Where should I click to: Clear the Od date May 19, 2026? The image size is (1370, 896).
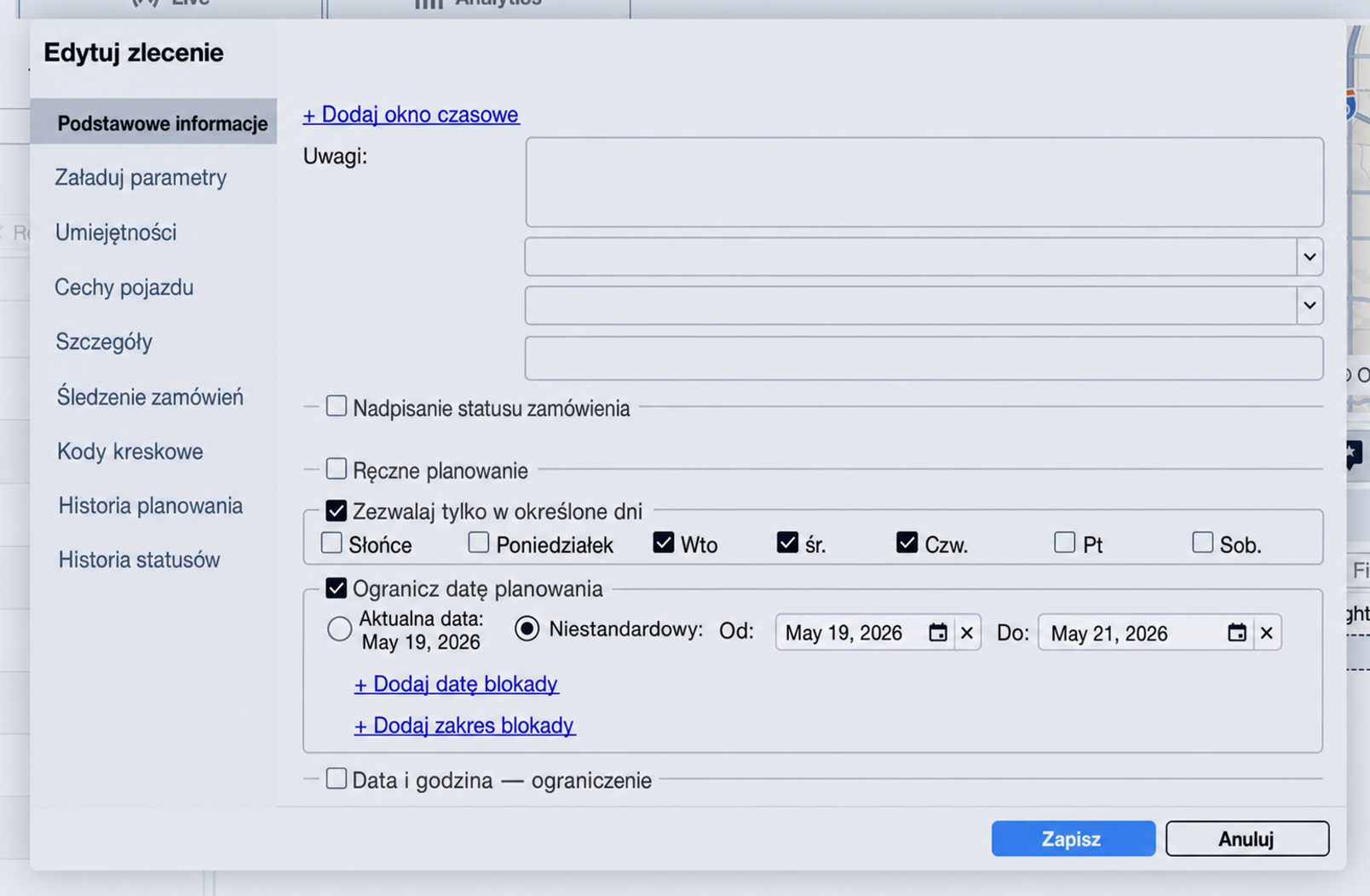click(967, 633)
